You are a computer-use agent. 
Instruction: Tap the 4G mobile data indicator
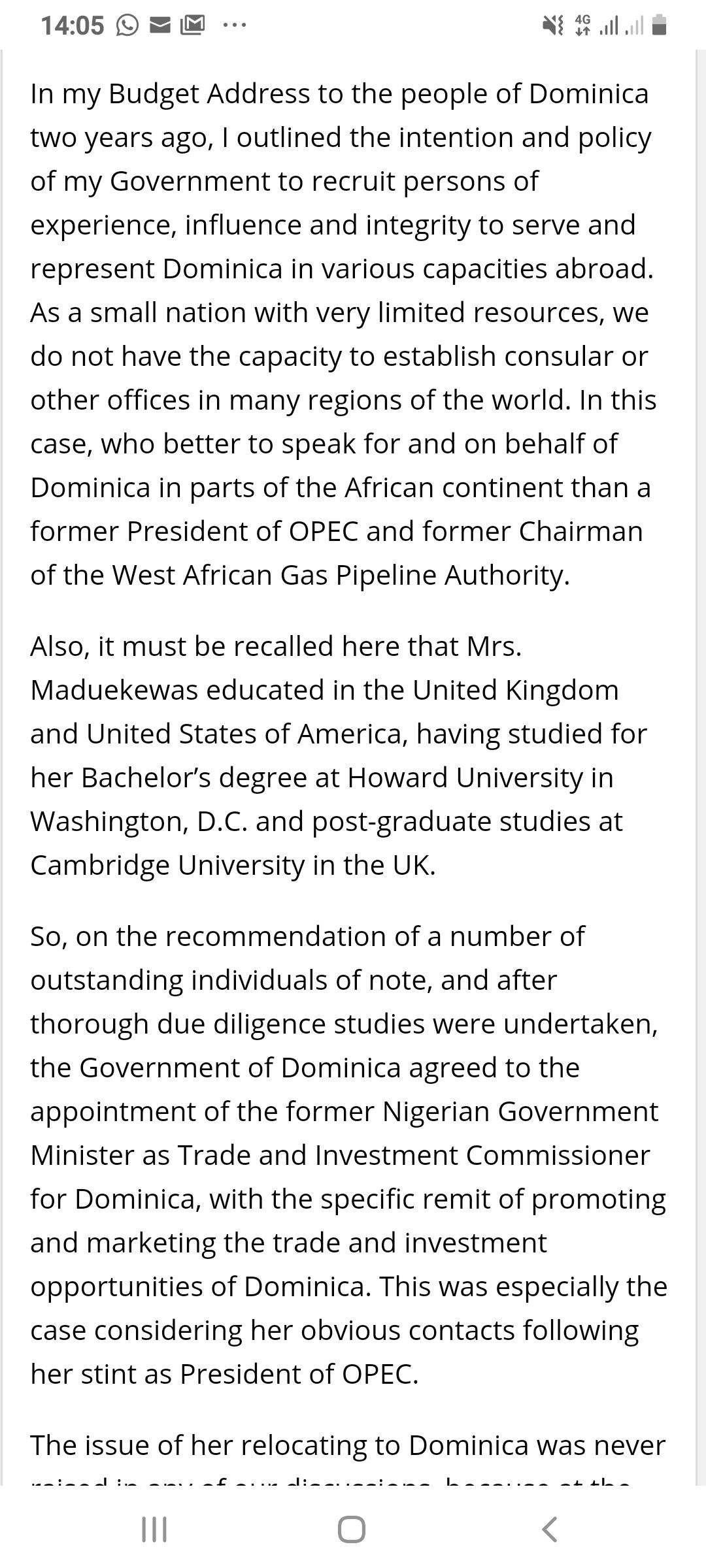click(582, 25)
